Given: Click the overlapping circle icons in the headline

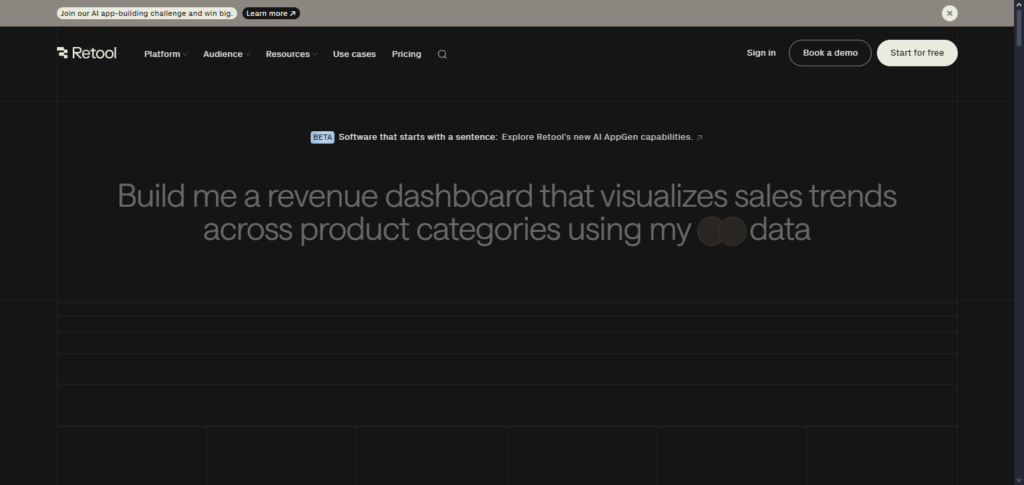Looking at the screenshot, I should point(721,231).
